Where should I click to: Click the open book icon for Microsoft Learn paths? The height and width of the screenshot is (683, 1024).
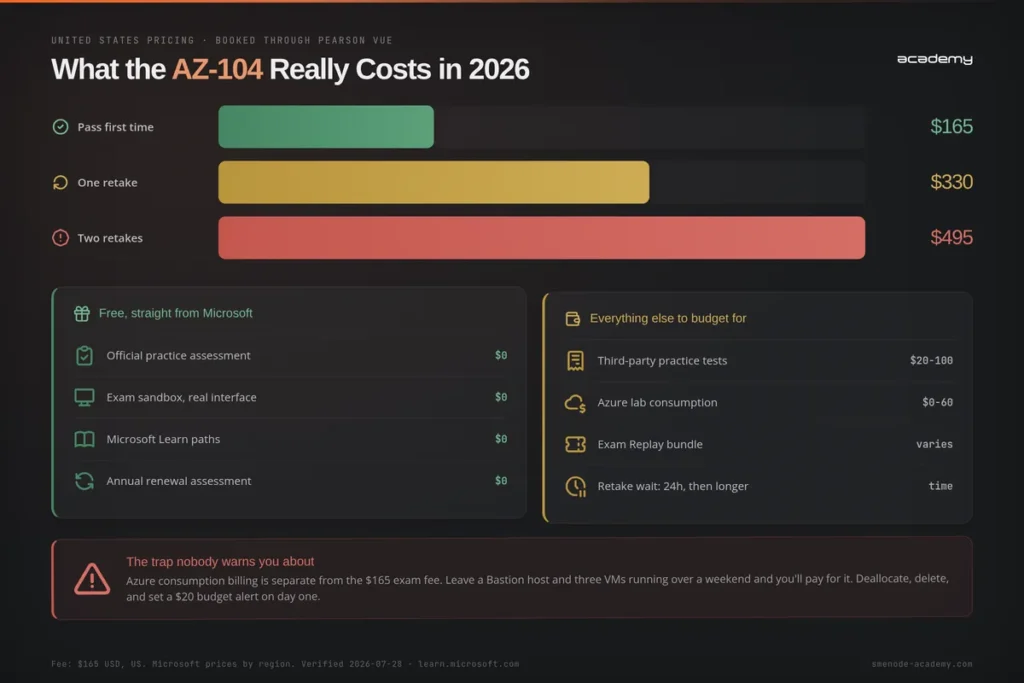[x=84, y=439]
